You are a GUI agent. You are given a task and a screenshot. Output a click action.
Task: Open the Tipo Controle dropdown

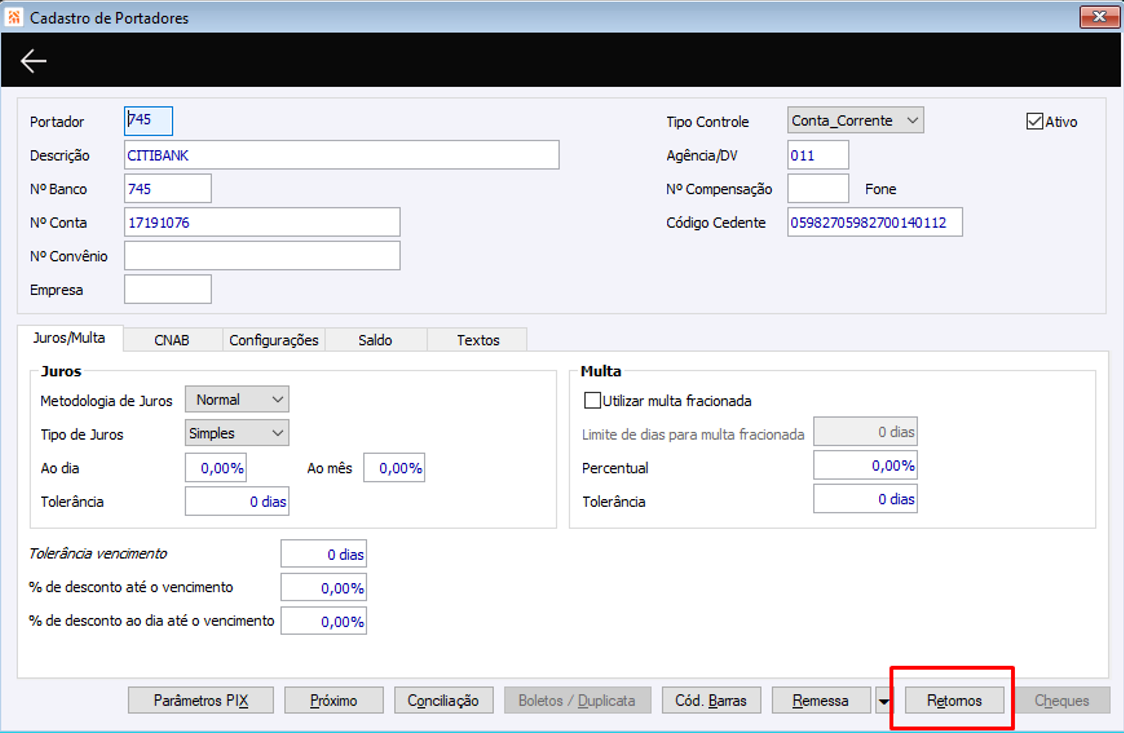pyautogui.click(x=855, y=120)
